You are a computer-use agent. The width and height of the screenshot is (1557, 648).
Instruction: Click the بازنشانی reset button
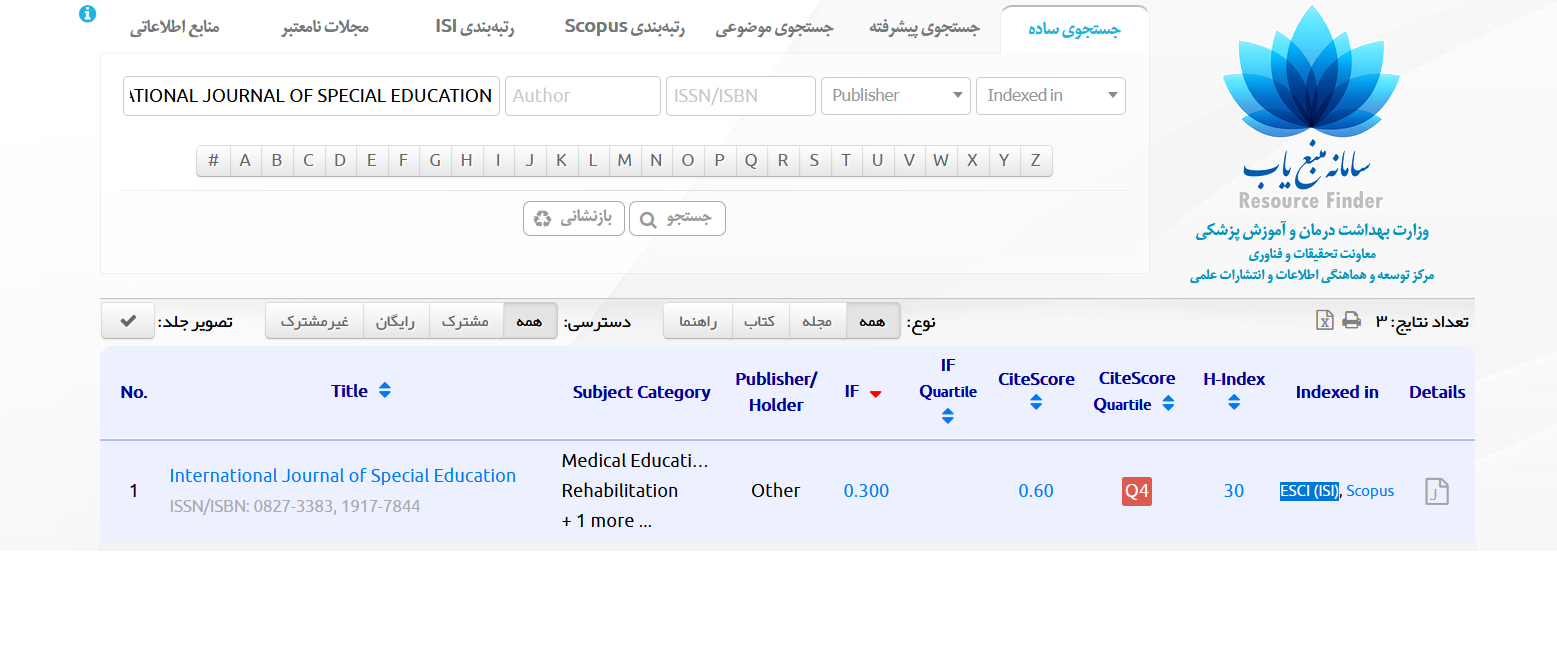coord(574,219)
